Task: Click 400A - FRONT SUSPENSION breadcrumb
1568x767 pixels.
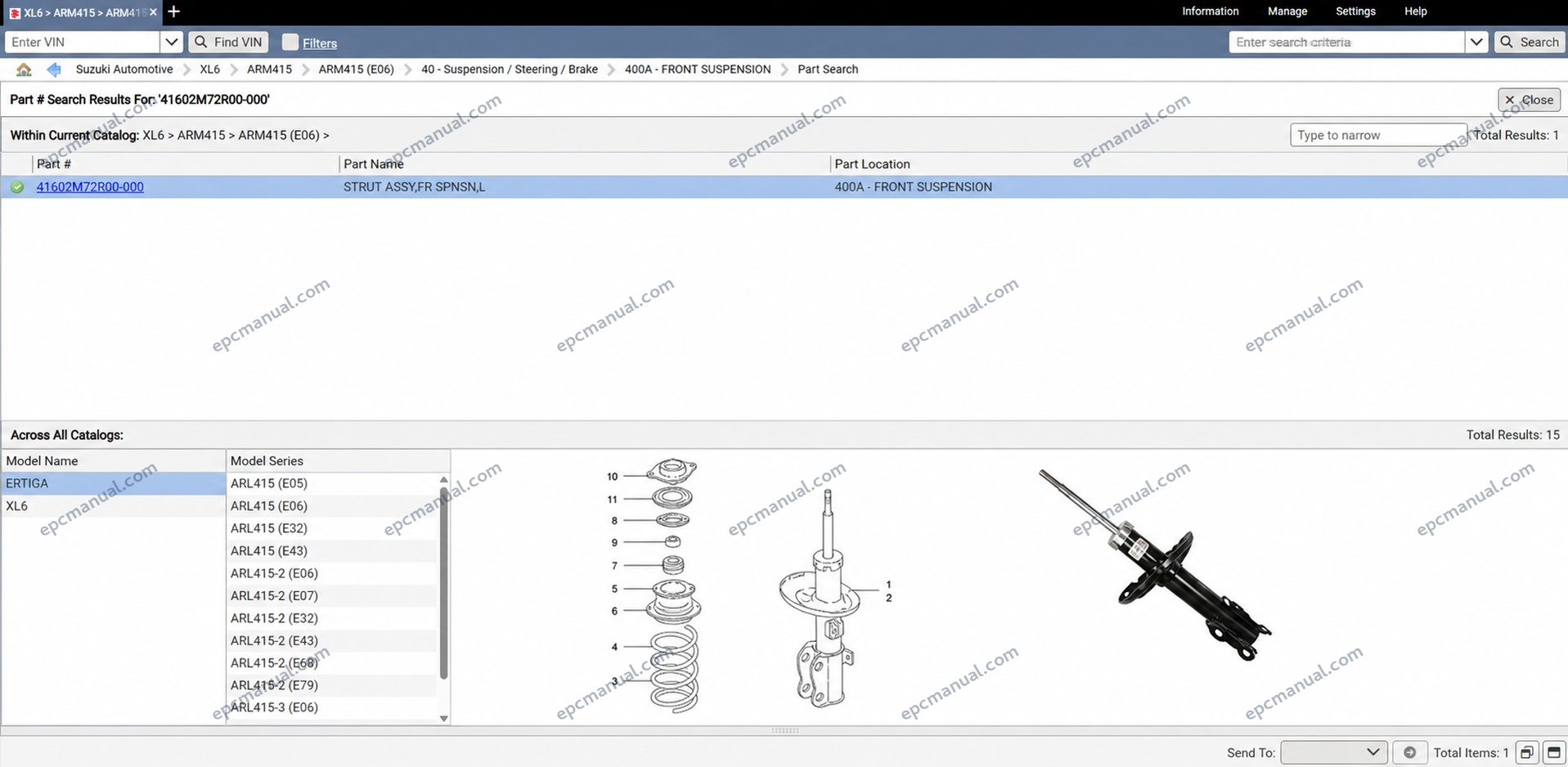Action: 698,70
